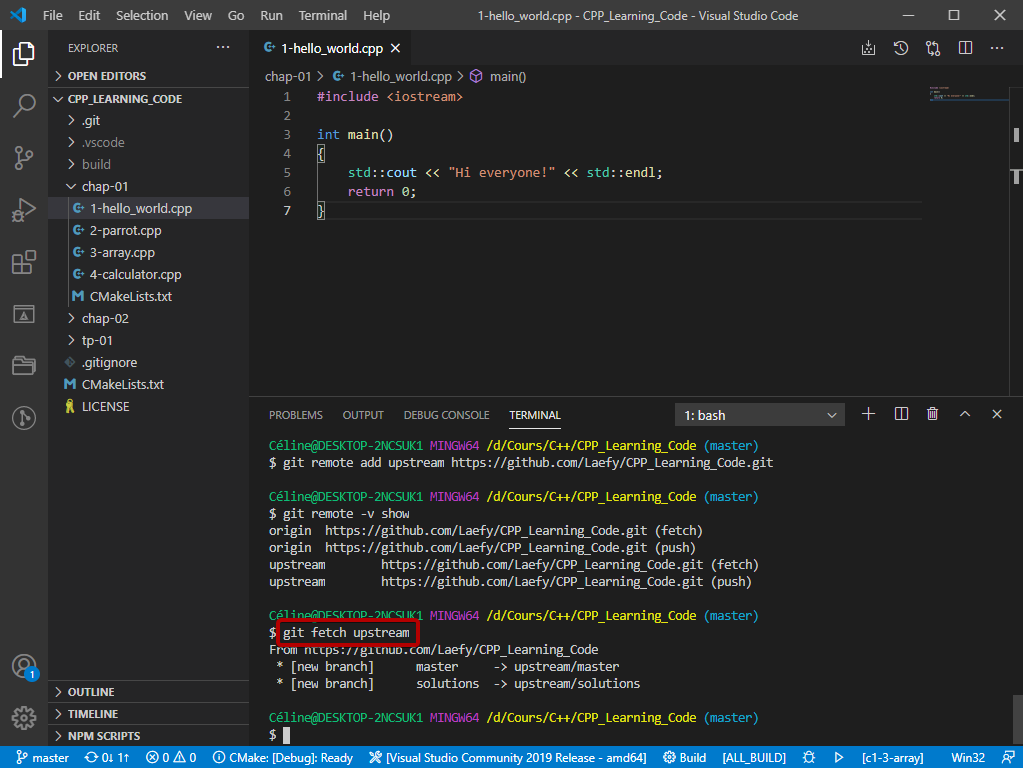Expand the tp-01 folder

[x=149, y=341]
